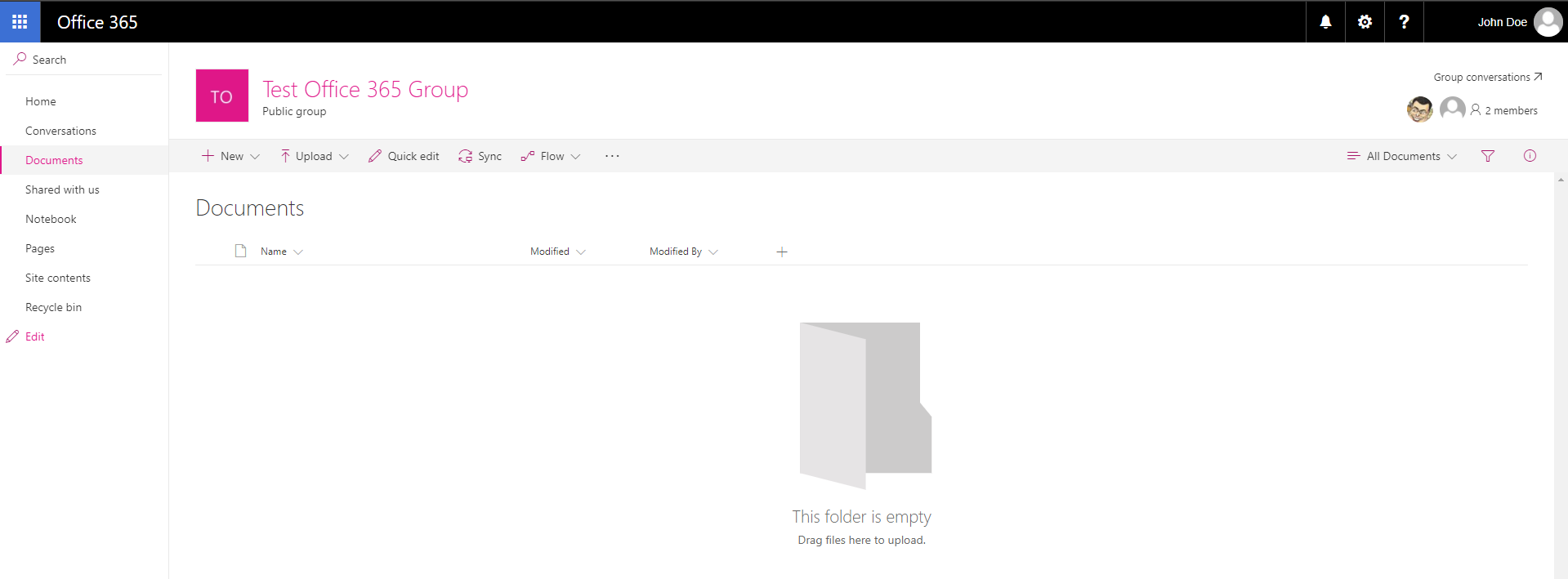The image size is (1568, 579).
Task: Open the Recycle bin
Action: [x=53, y=307]
